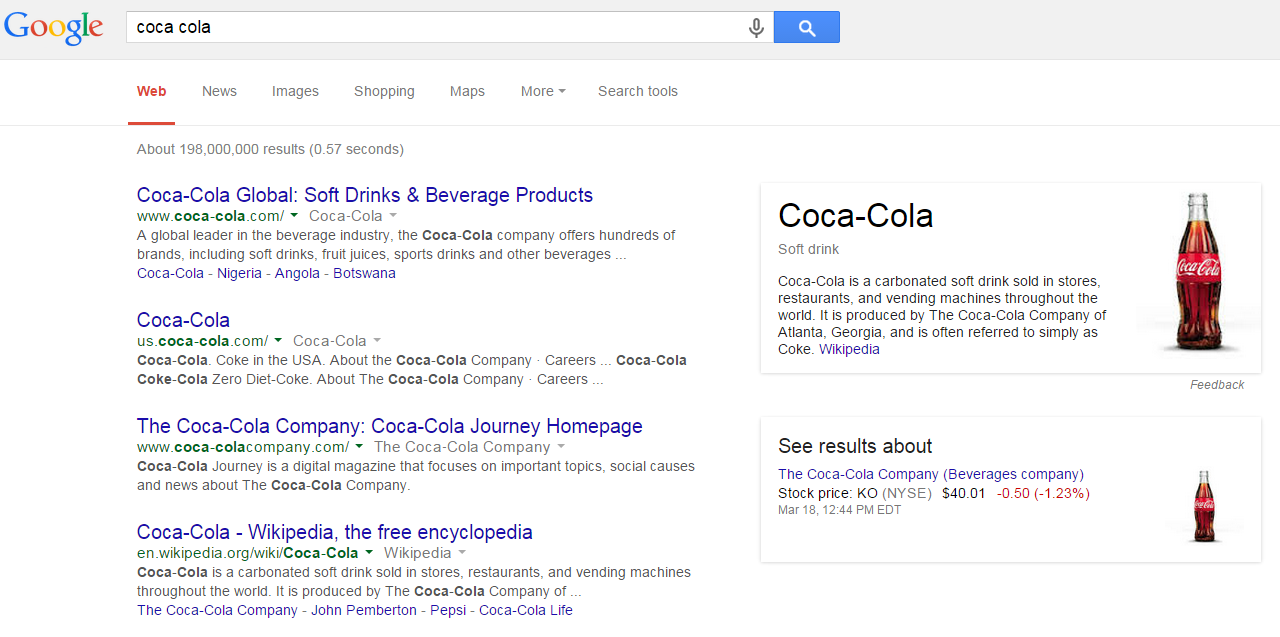Screen dimensions: 1280x637
Task: Switch to the Images tab
Action: pos(295,91)
